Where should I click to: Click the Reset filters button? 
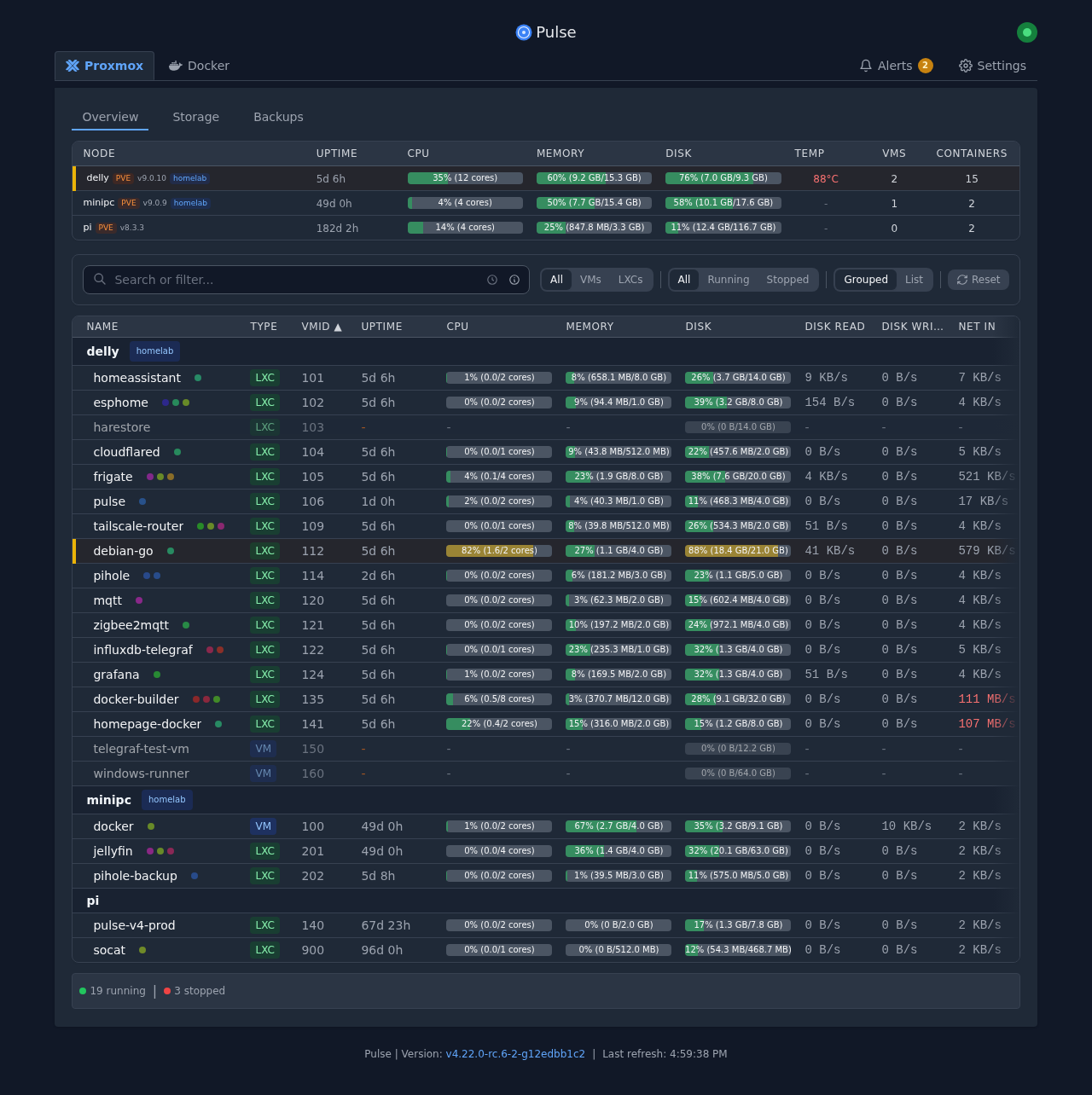[979, 280]
